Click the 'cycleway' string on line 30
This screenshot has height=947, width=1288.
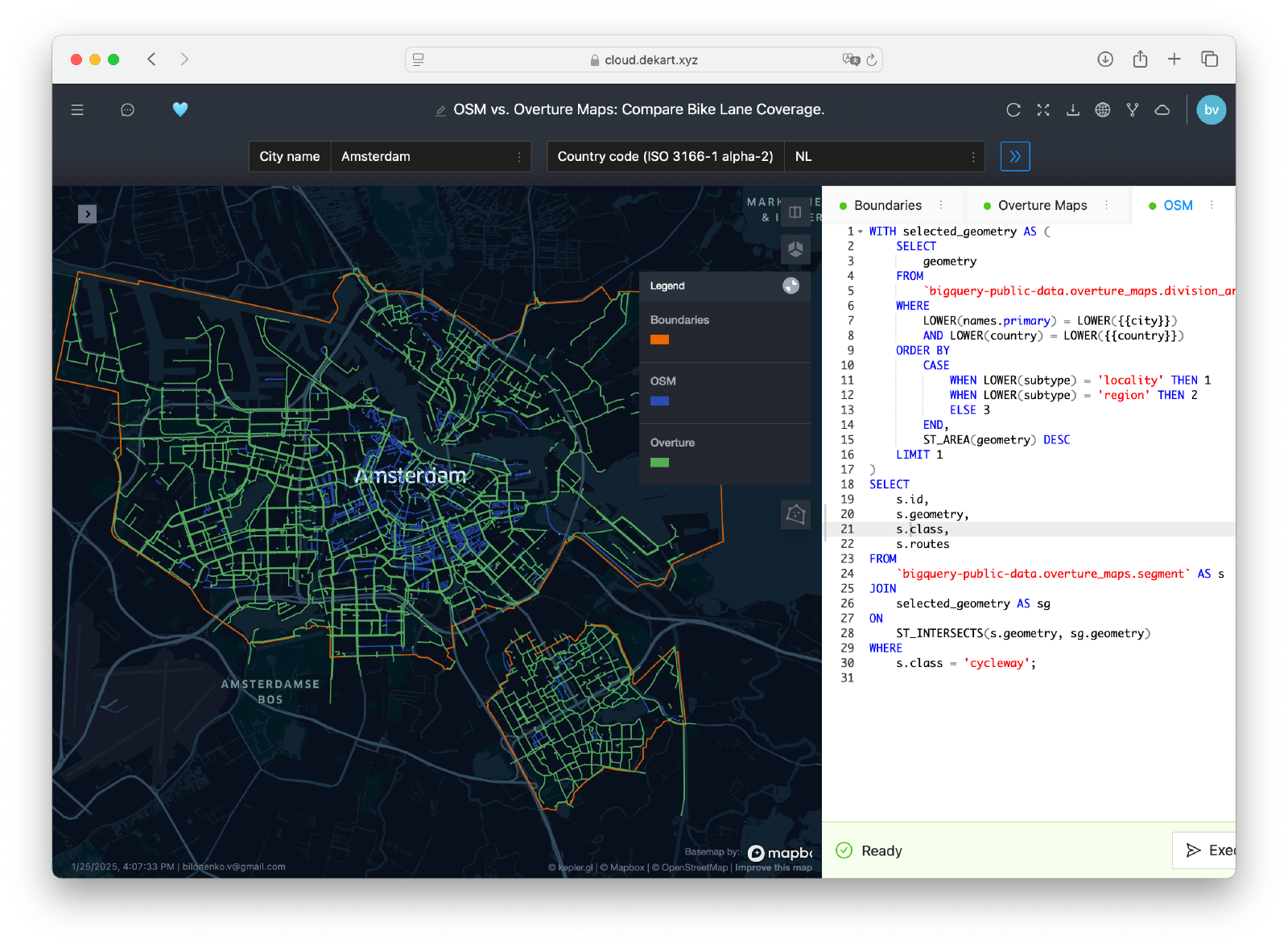[x=997, y=663]
